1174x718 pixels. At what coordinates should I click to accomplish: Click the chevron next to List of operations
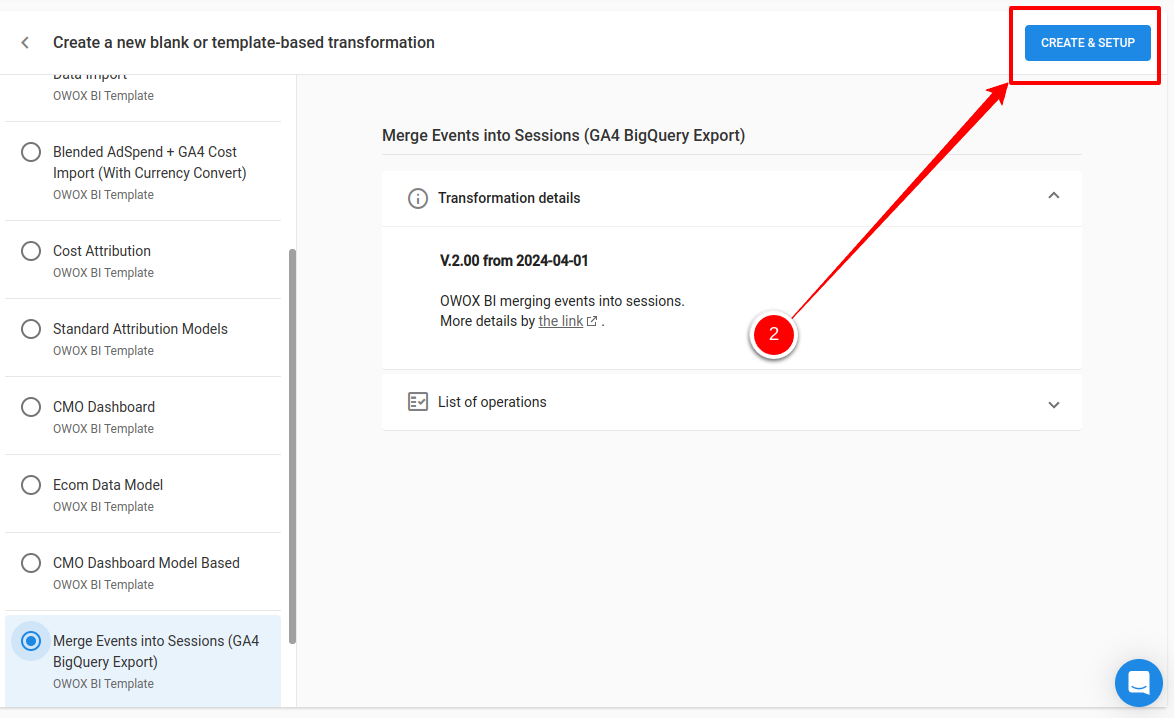(x=1053, y=404)
